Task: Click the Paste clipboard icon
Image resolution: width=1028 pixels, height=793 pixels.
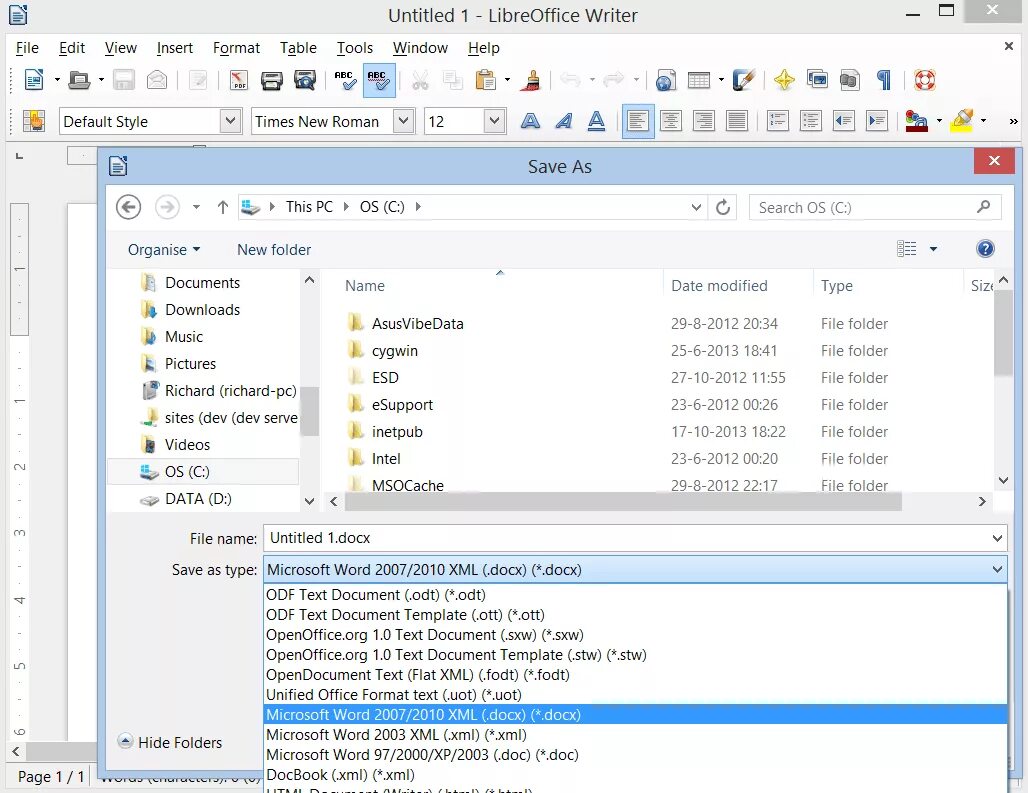Action: click(x=485, y=80)
